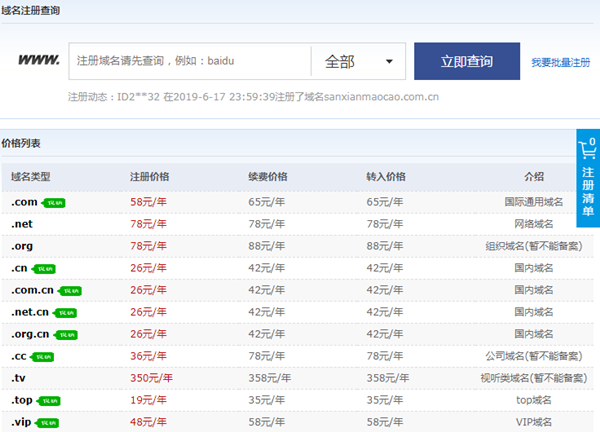The image size is (600, 432).
Task: Click the VIP域名 description text
Action: (534, 422)
